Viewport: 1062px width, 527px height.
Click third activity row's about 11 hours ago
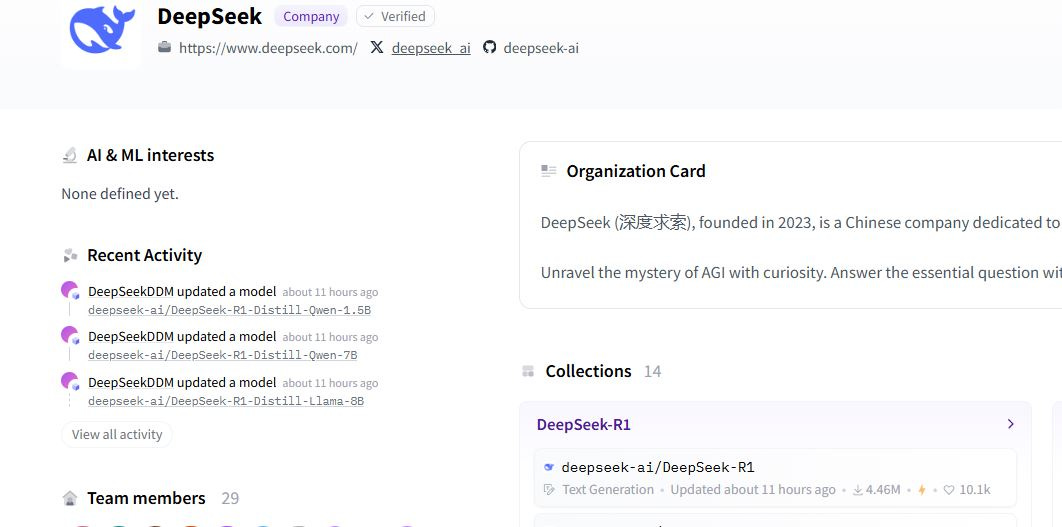[x=330, y=383]
